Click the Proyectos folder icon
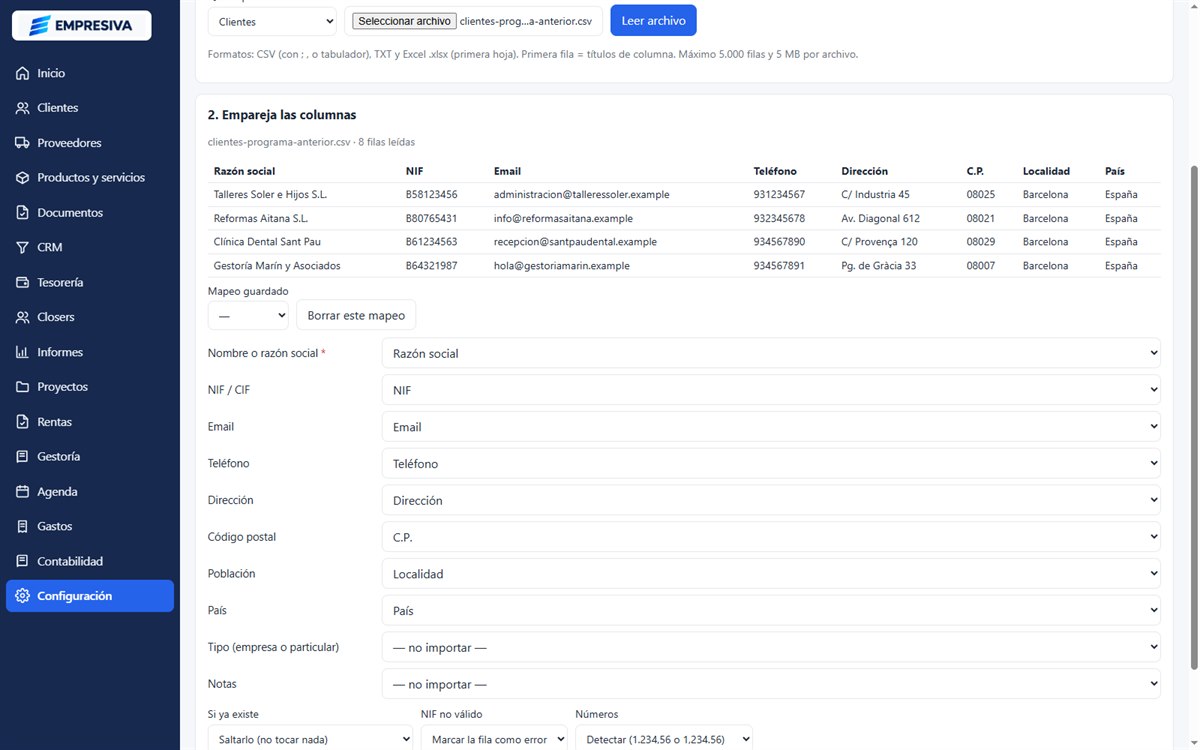The width and height of the screenshot is (1200, 750). 22,387
